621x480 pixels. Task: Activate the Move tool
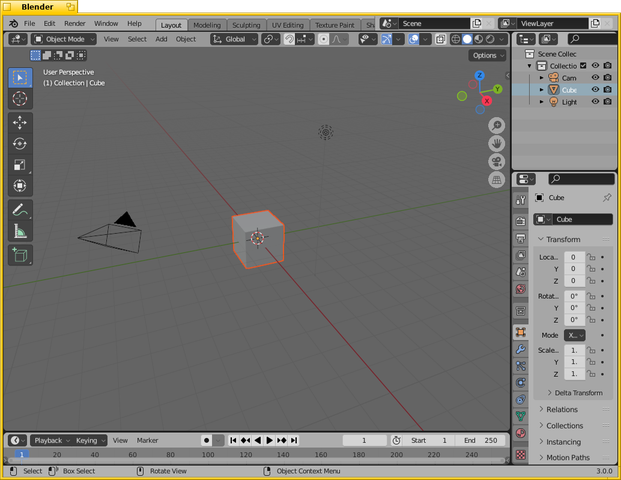tap(20, 122)
